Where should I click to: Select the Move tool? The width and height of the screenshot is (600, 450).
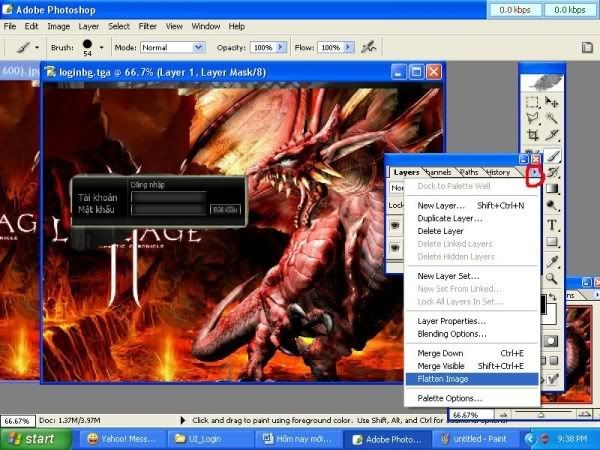(x=551, y=102)
